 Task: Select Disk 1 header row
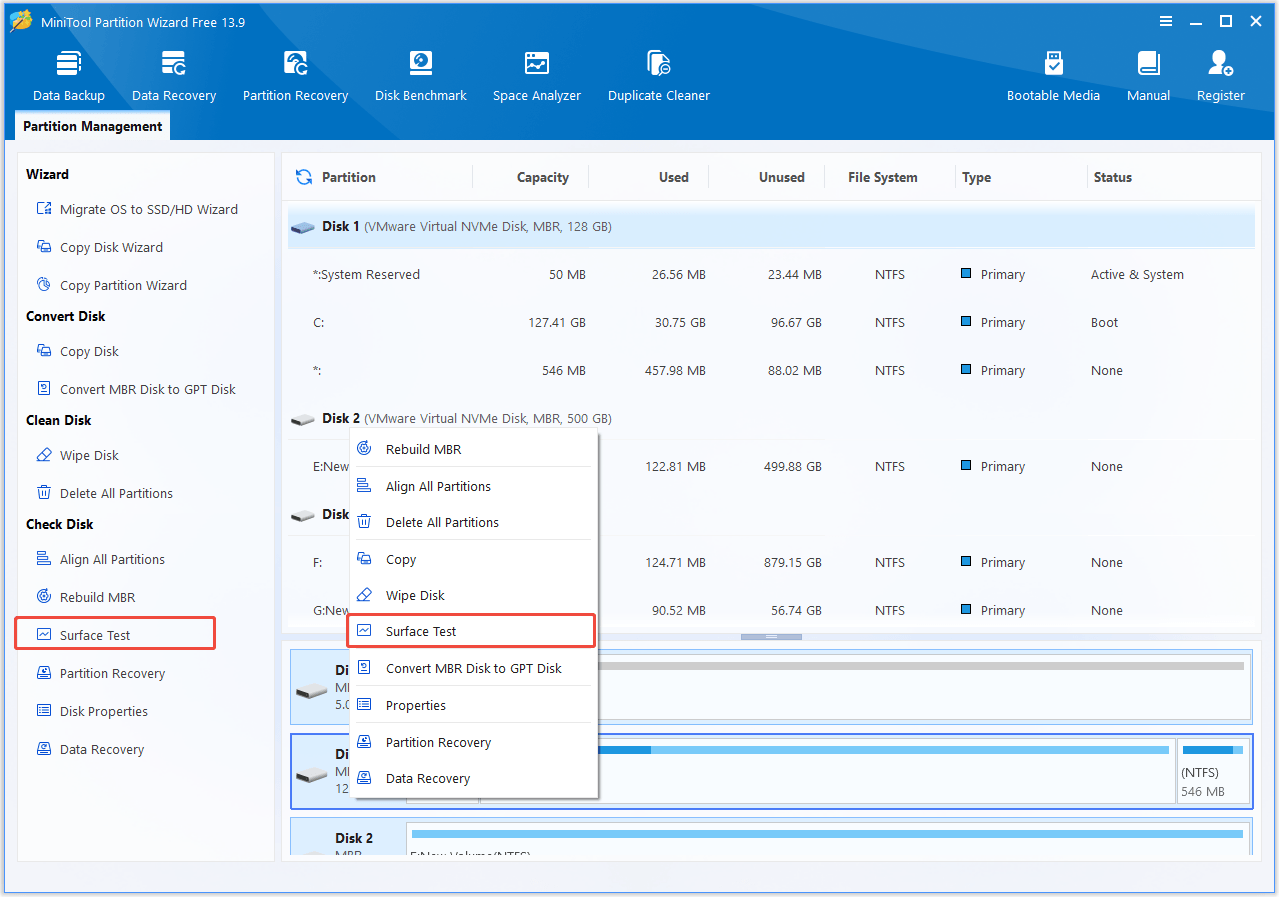(x=771, y=227)
